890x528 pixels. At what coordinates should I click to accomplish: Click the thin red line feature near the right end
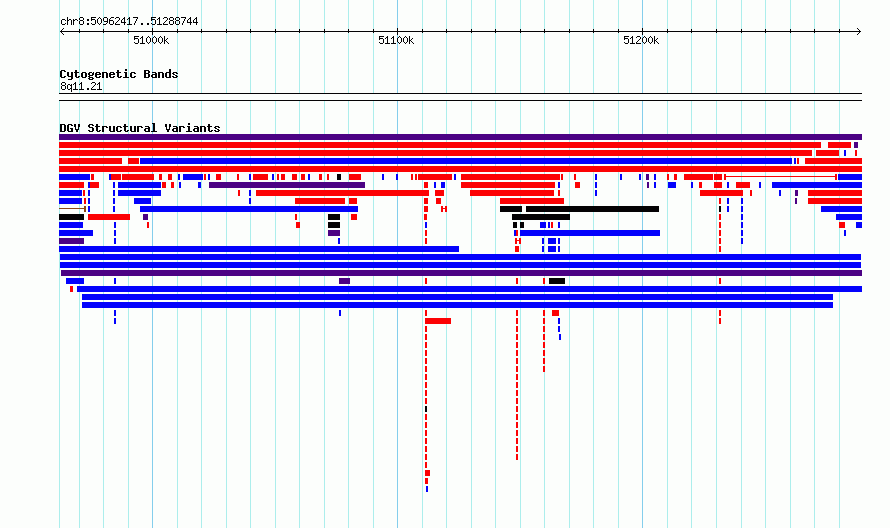pyautogui.click(x=780, y=177)
